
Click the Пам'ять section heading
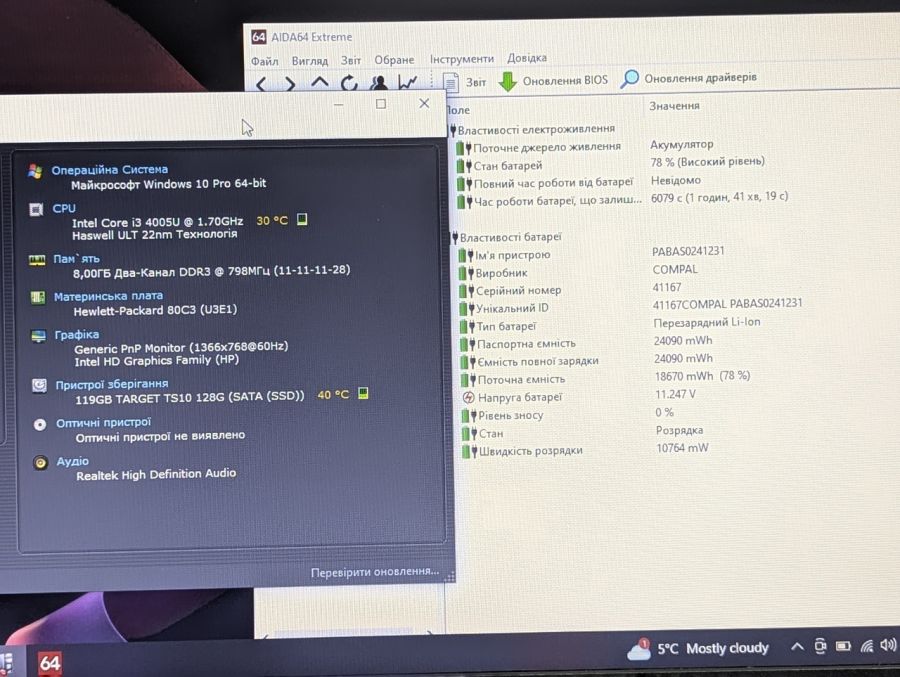coord(76,259)
